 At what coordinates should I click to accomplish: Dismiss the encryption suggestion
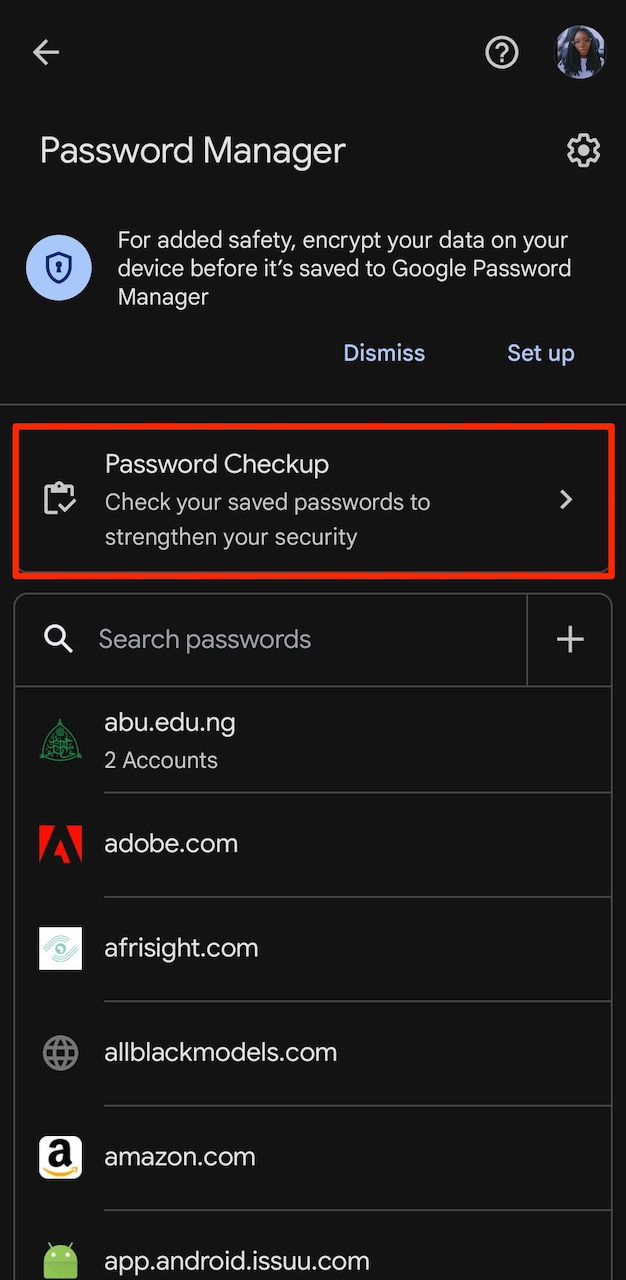tap(384, 353)
